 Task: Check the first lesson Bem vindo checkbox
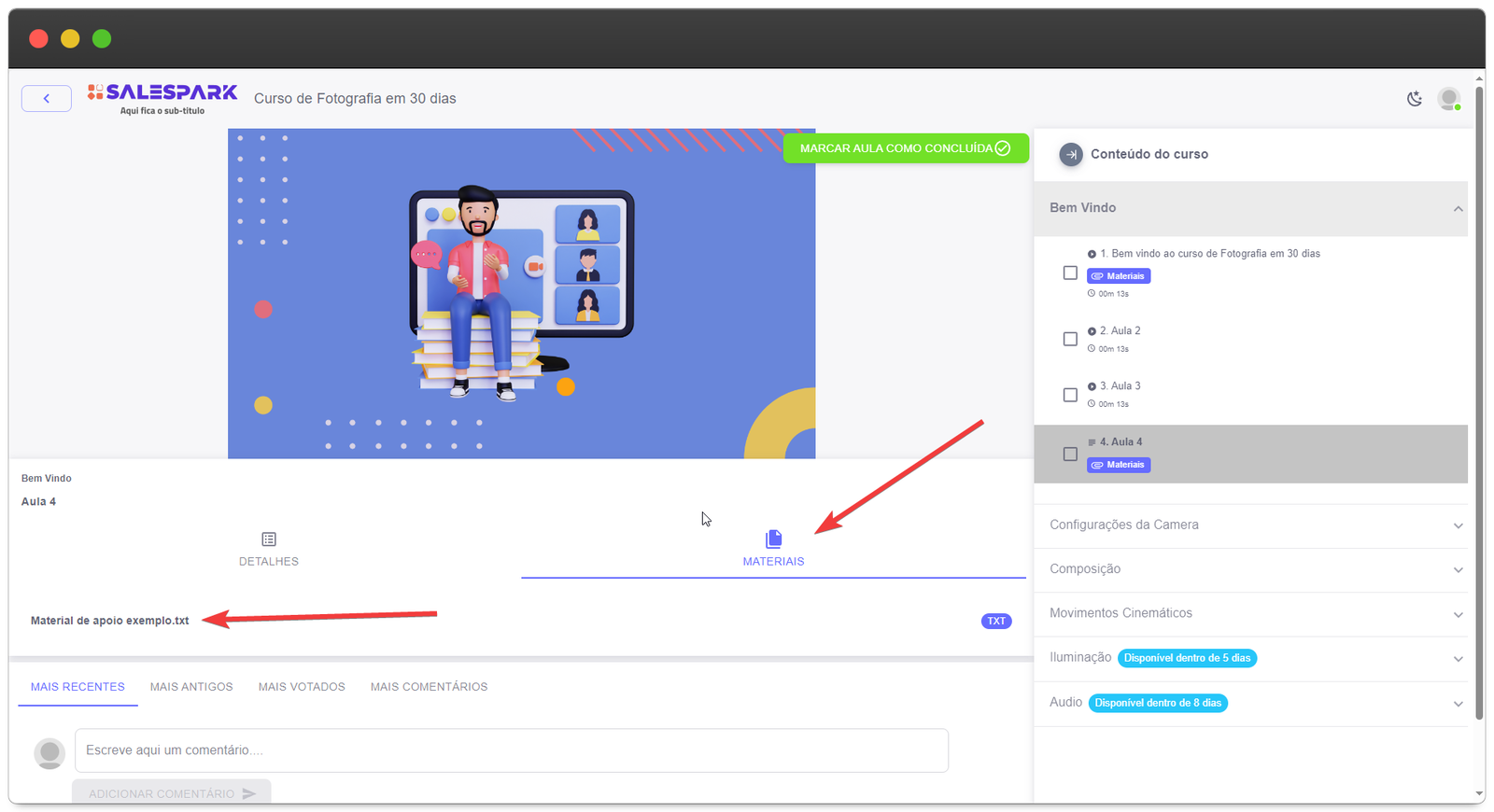[1070, 273]
